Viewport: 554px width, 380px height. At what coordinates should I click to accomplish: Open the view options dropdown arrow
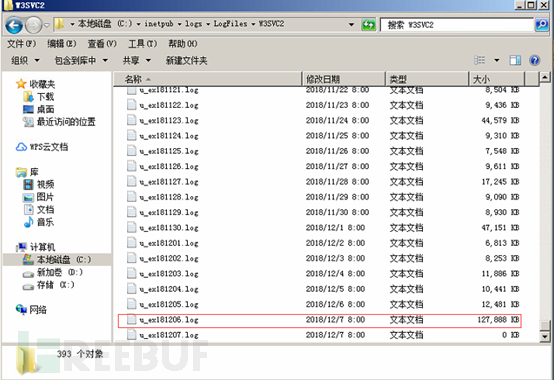pos(496,60)
